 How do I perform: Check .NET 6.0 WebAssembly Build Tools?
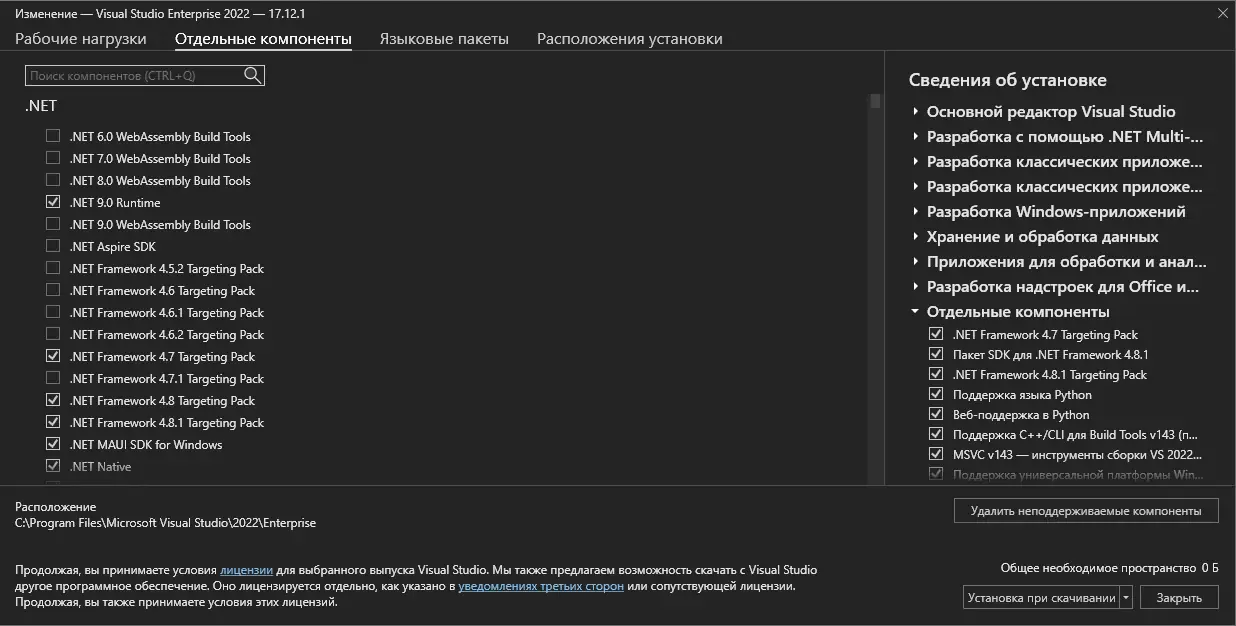[x=53, y=136]
